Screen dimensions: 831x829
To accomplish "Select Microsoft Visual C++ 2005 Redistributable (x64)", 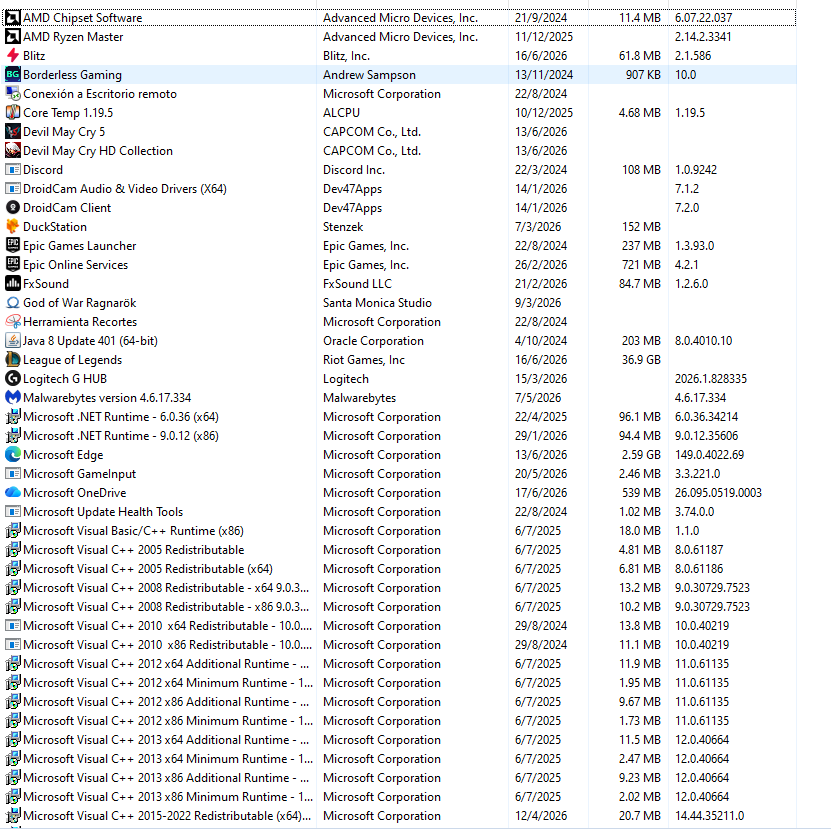I will 400,569.
